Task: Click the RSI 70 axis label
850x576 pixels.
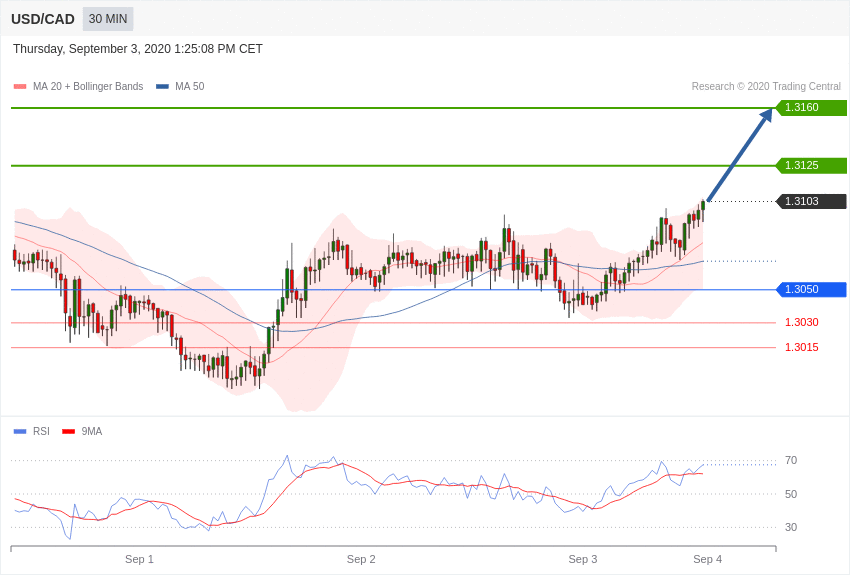Action: pos(791,461)
